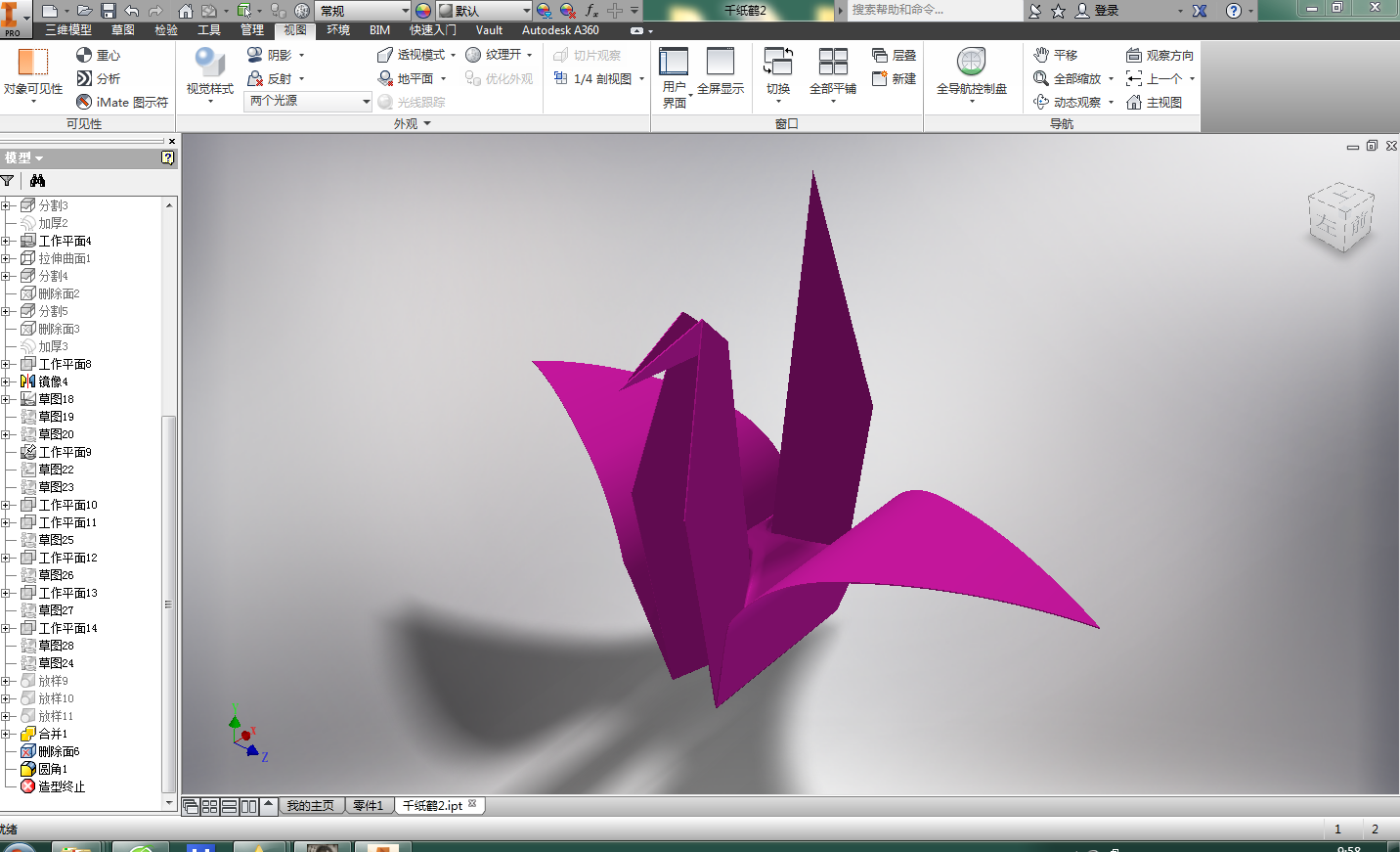Expand 合并1 tree node
The height and width of the screenshot is (852, 1400).
[x=6, y=734]
